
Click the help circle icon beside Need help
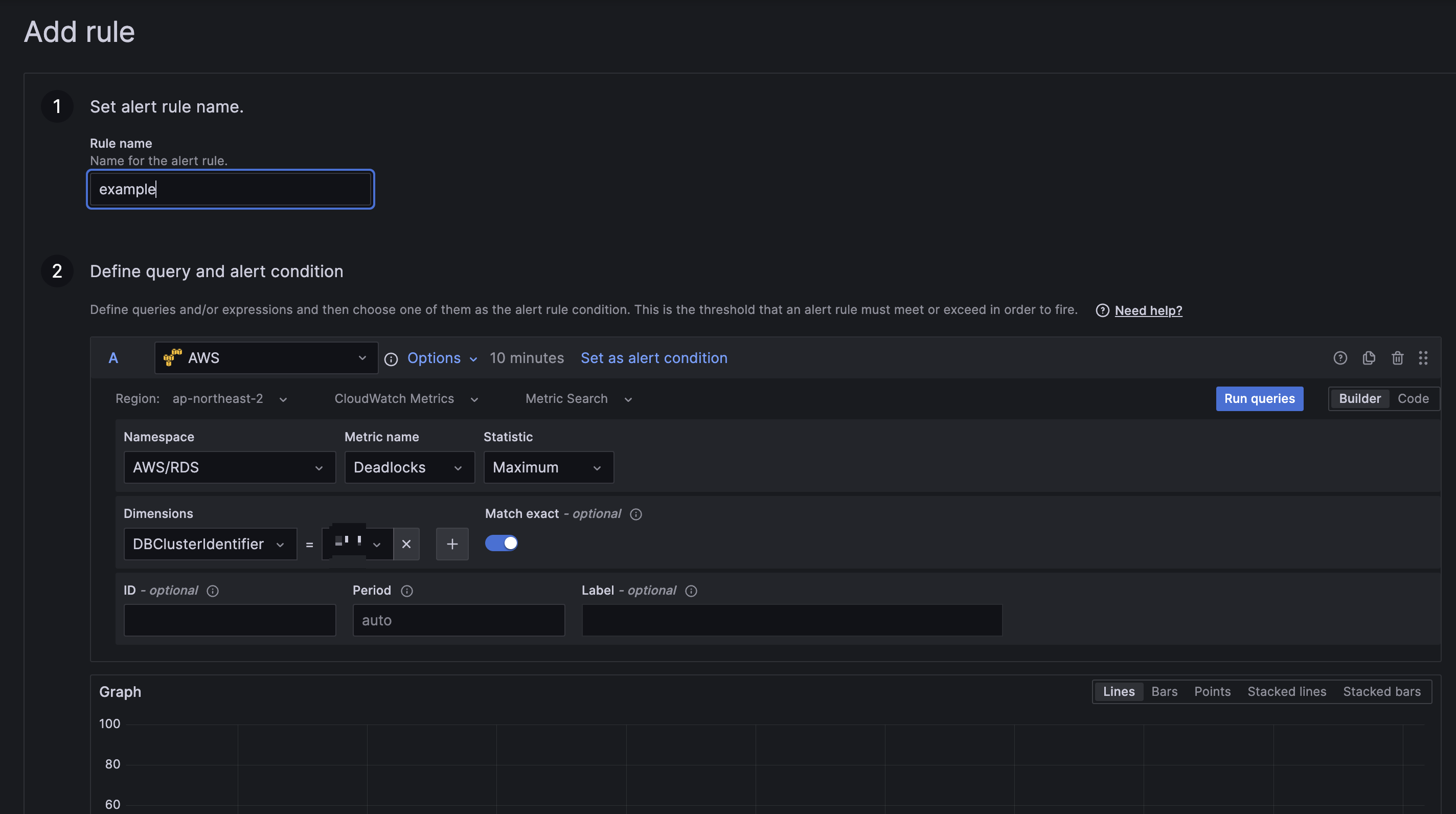pos(1102,310)
